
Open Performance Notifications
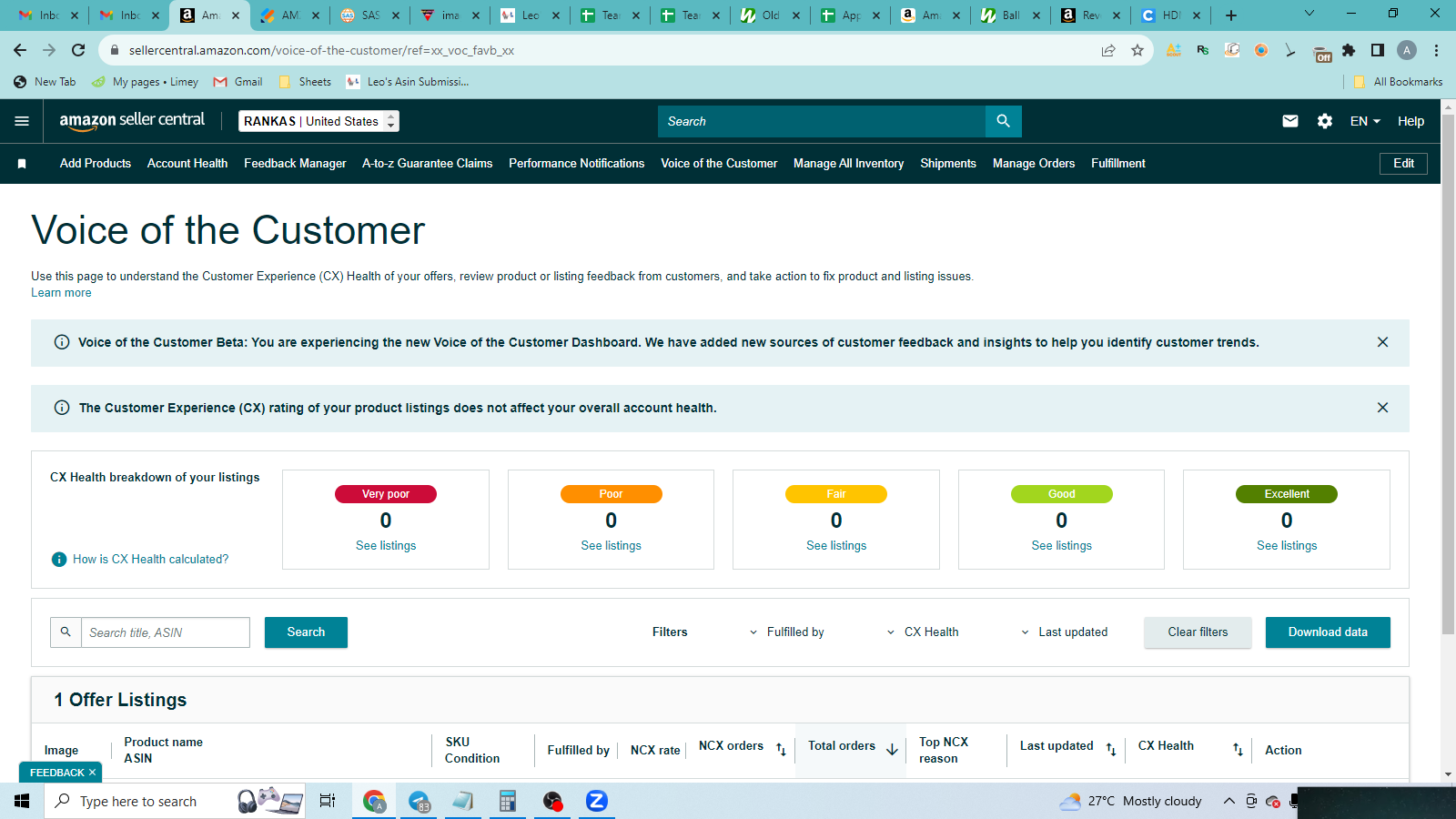[577, 164]
